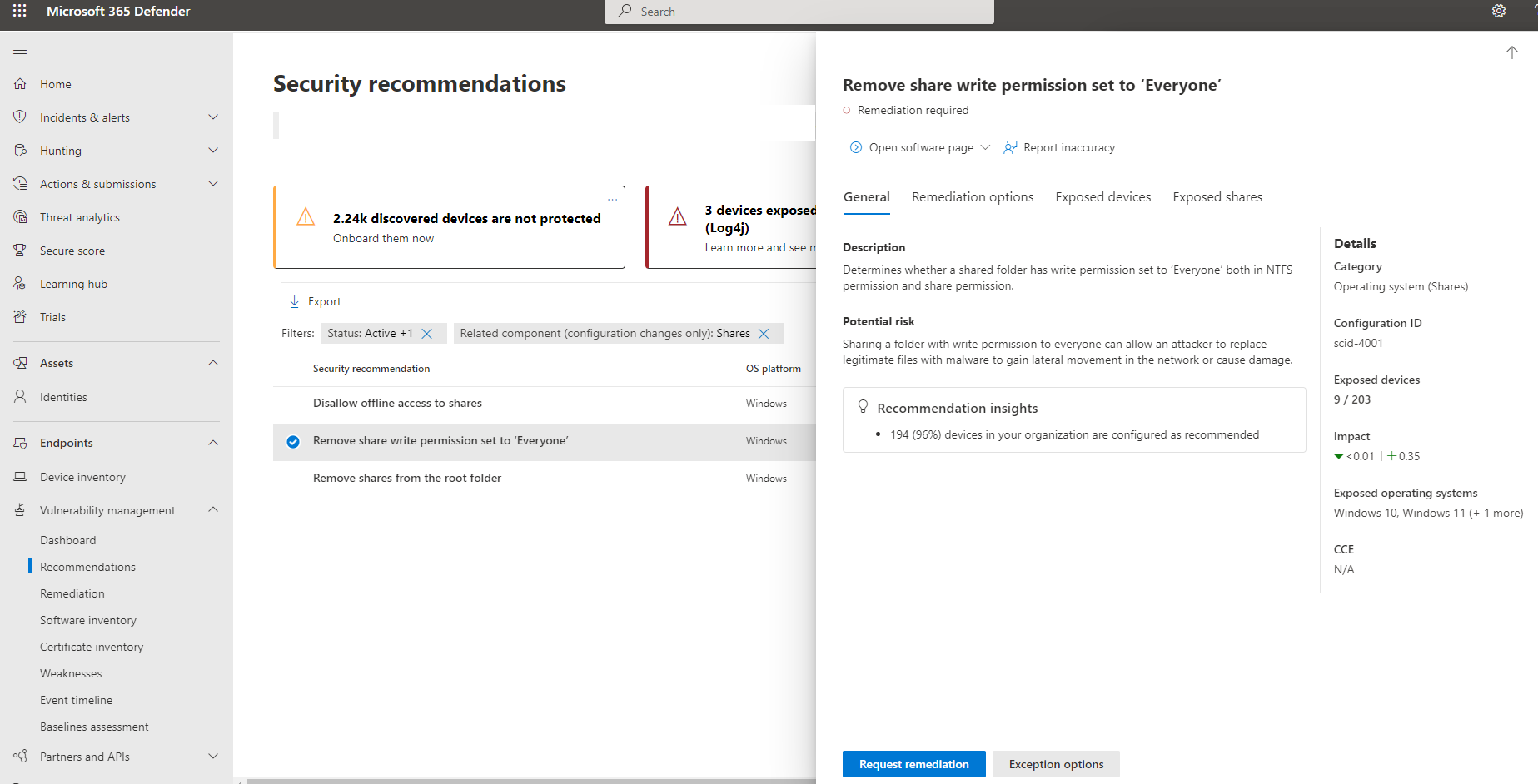Screen dimensions: 1538x784
Task: Collapse the Assets section chevron
Action: coord(213,363)
